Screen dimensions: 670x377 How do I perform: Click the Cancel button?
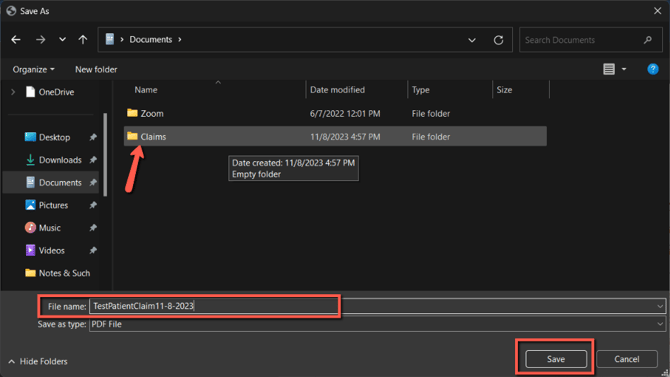pos(627,359)
